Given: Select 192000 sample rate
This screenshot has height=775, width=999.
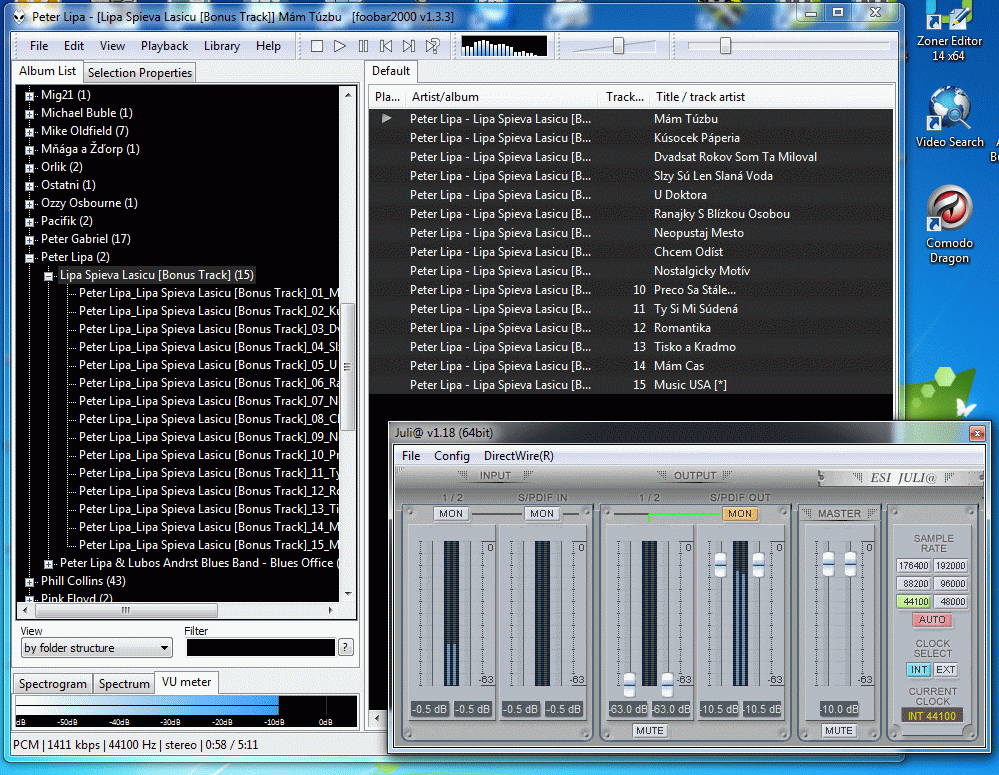Looking at the screenshot, I should (x=951, y=566).
